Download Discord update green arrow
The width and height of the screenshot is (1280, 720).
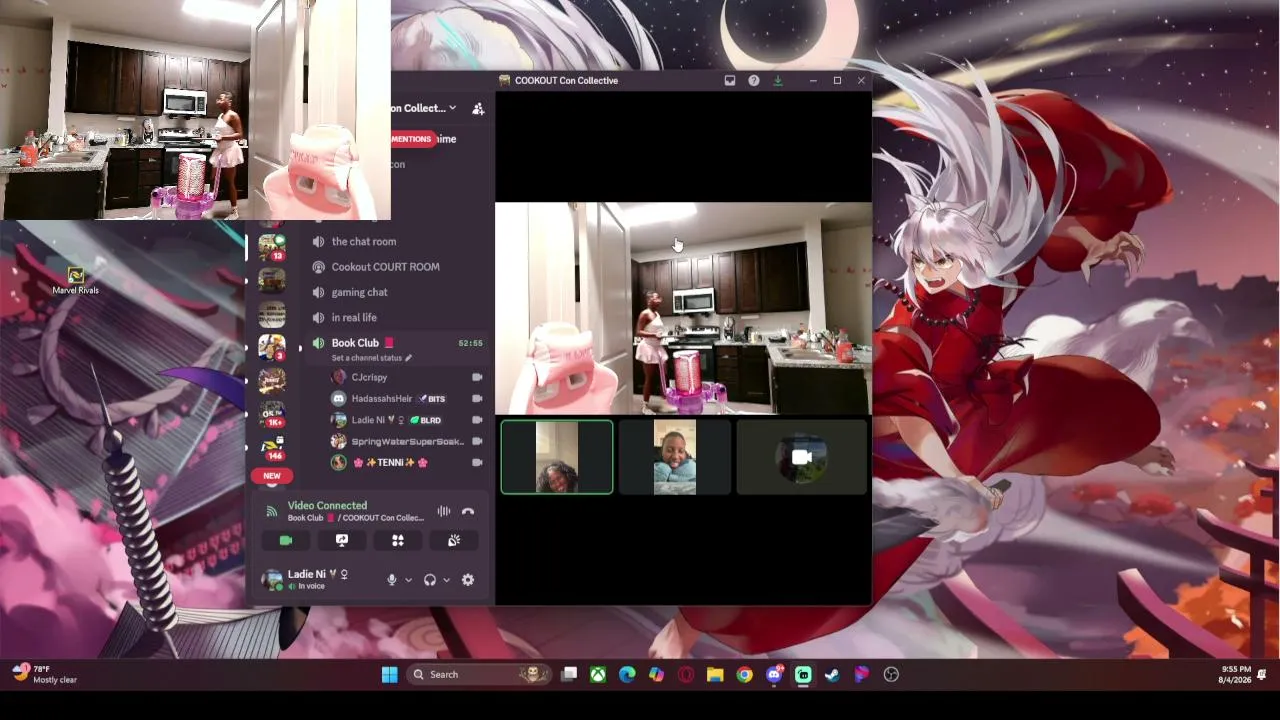[x=778, y=81]
